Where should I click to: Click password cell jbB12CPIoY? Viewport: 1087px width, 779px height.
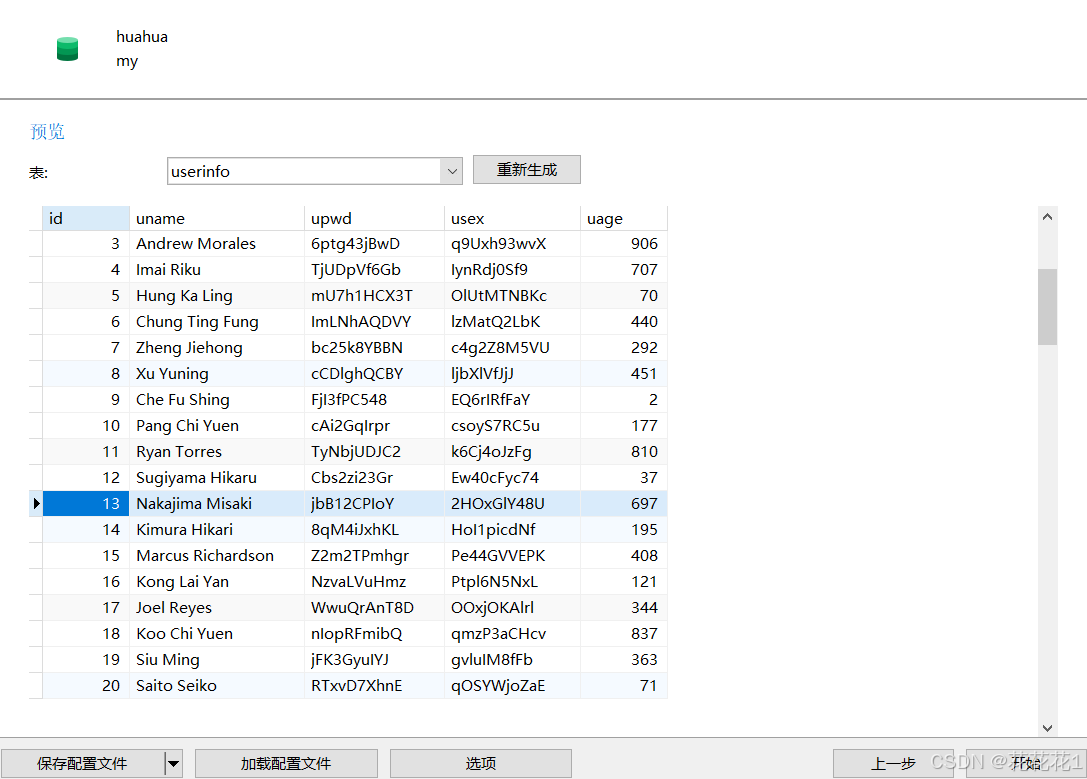[x=374, y=504]
